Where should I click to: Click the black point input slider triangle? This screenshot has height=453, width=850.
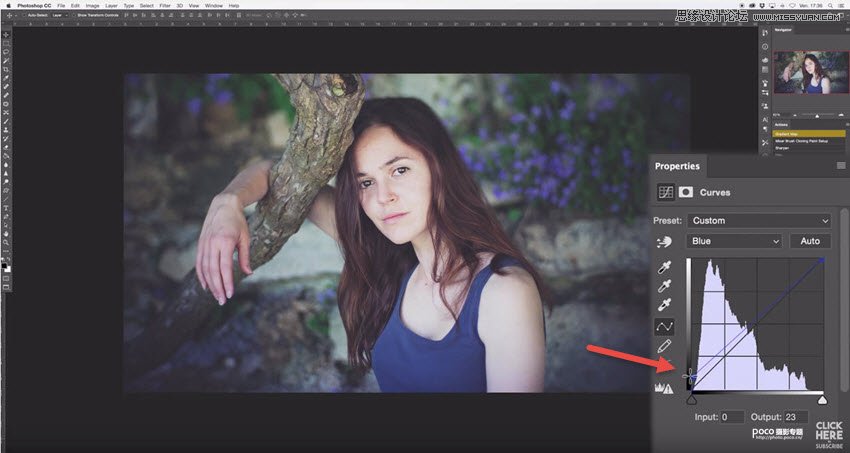691,400
